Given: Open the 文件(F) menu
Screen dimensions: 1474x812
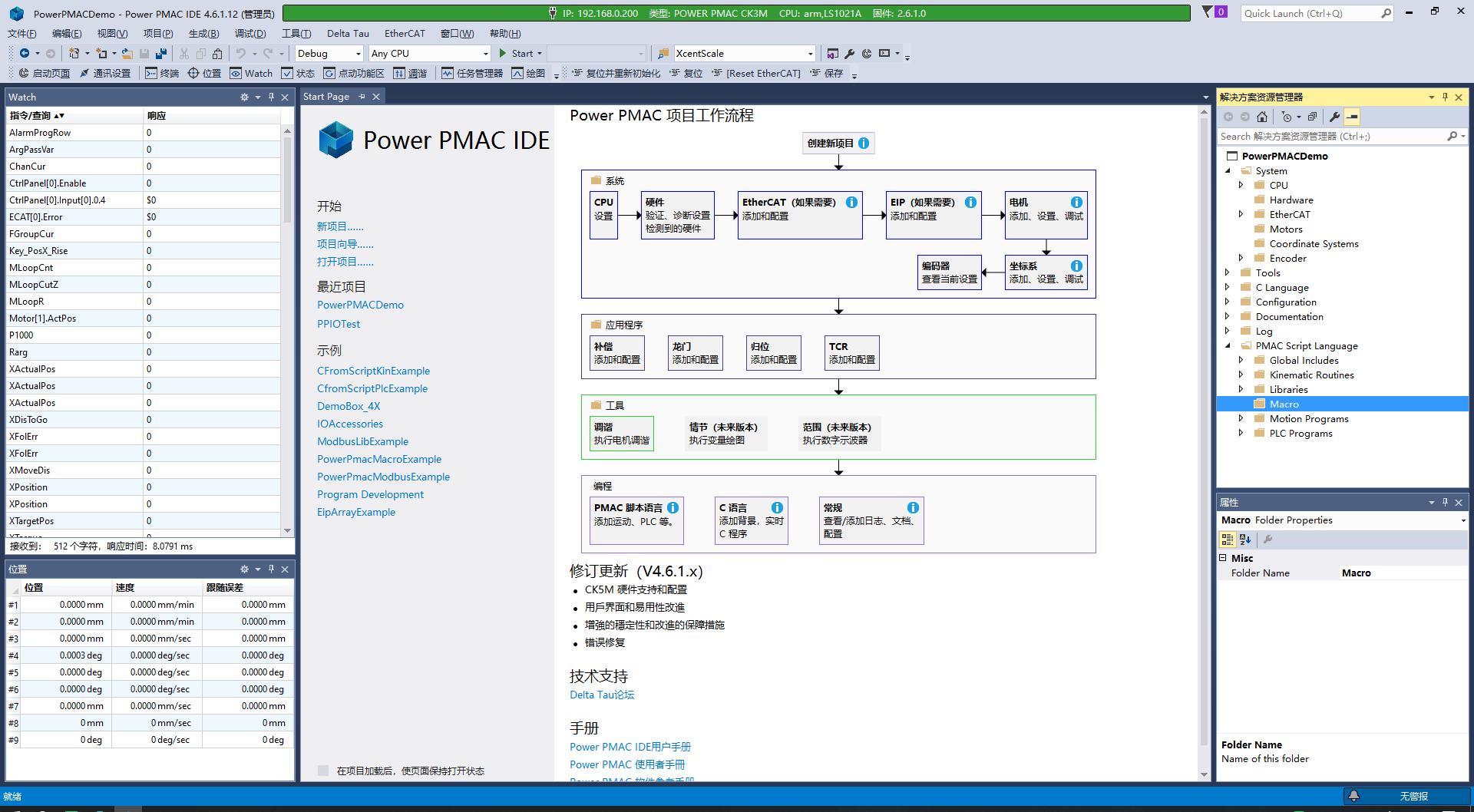Looking at the screenshot, I should tap(21, 33).
